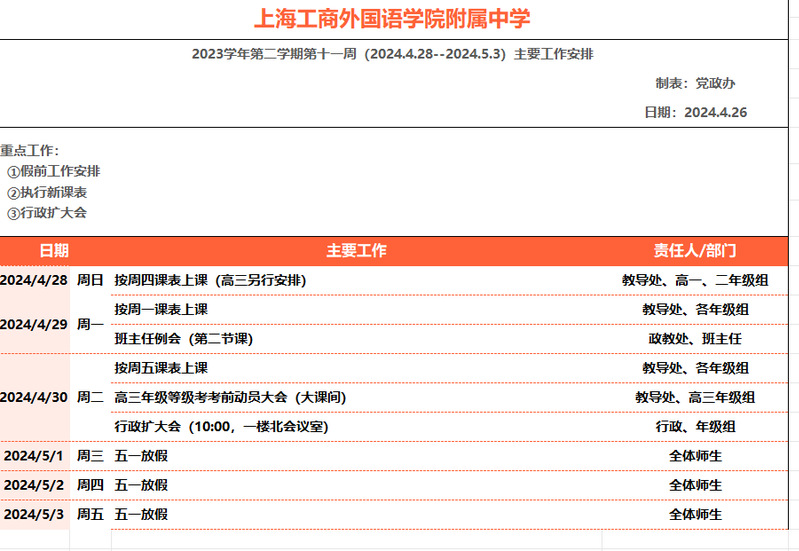Image resolution: width=799 pixels, height=551 pixels.
Task: Click the ①假前工作安排 line
Action: 54,171
